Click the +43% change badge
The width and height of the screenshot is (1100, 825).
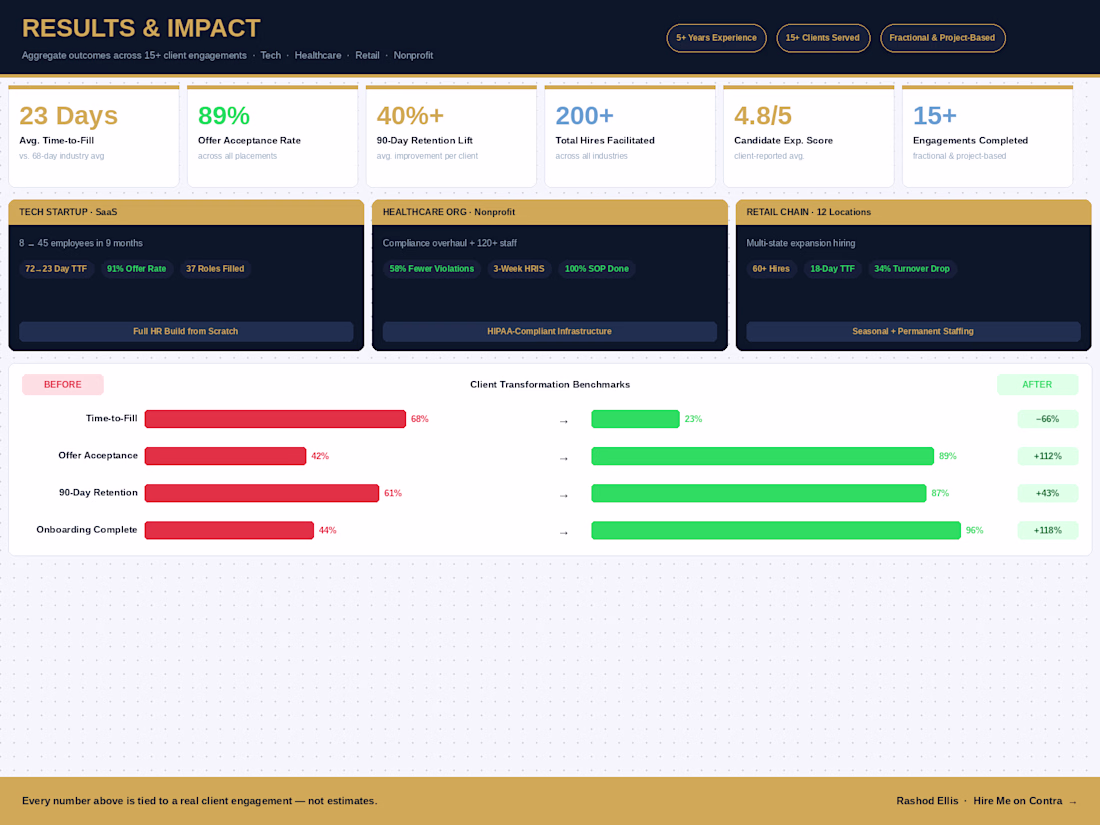click(1047, 493)
